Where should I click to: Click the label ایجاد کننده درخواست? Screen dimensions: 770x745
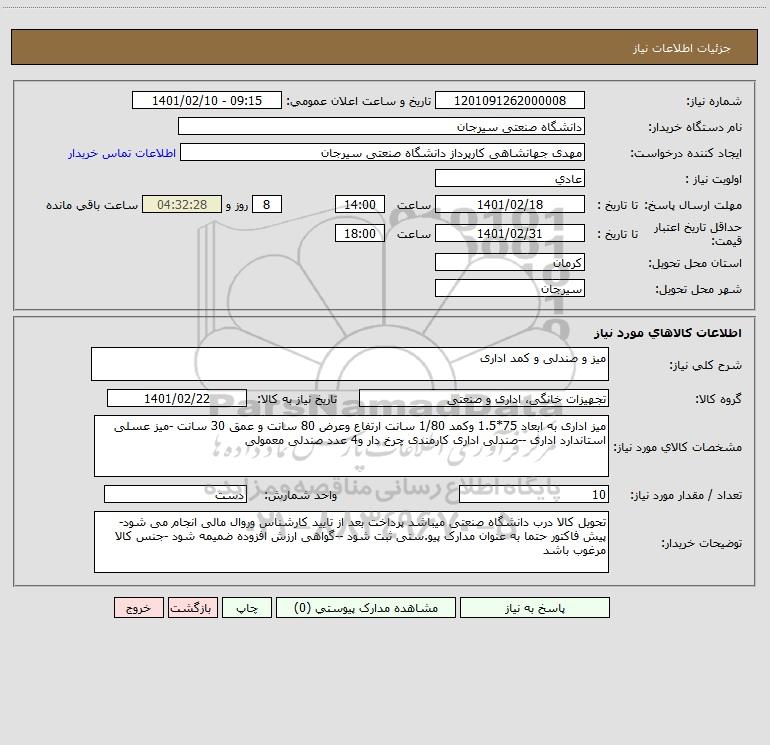(686, 154)
